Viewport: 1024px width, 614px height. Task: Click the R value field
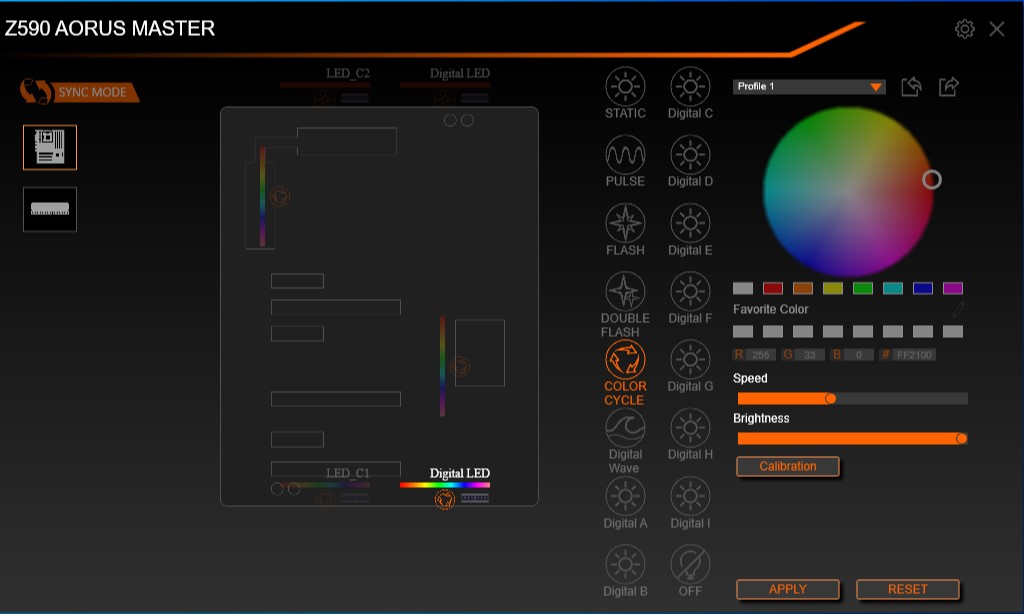tap(760, 355)
